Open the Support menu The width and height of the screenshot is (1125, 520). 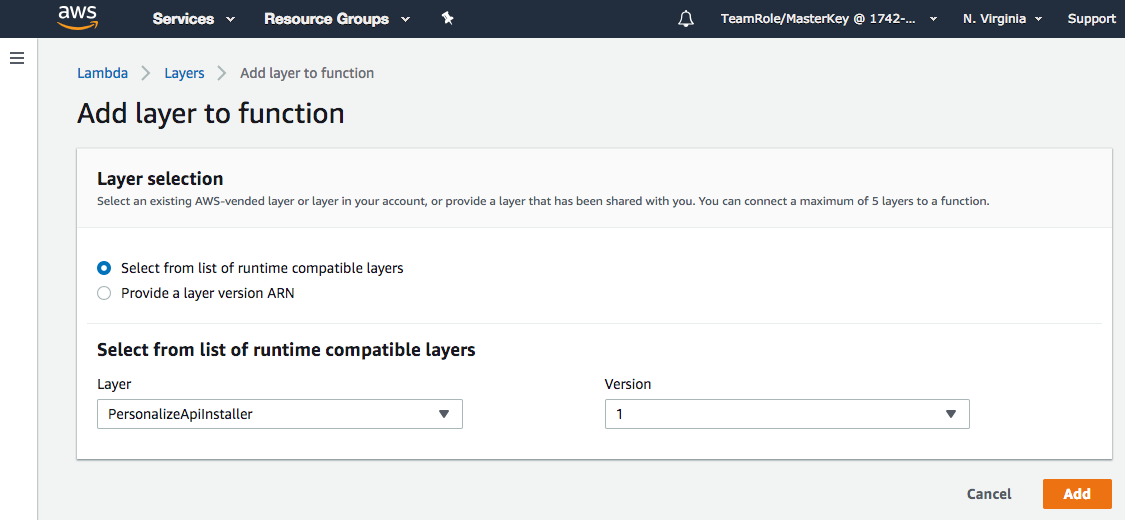[x=1091, y=19]
